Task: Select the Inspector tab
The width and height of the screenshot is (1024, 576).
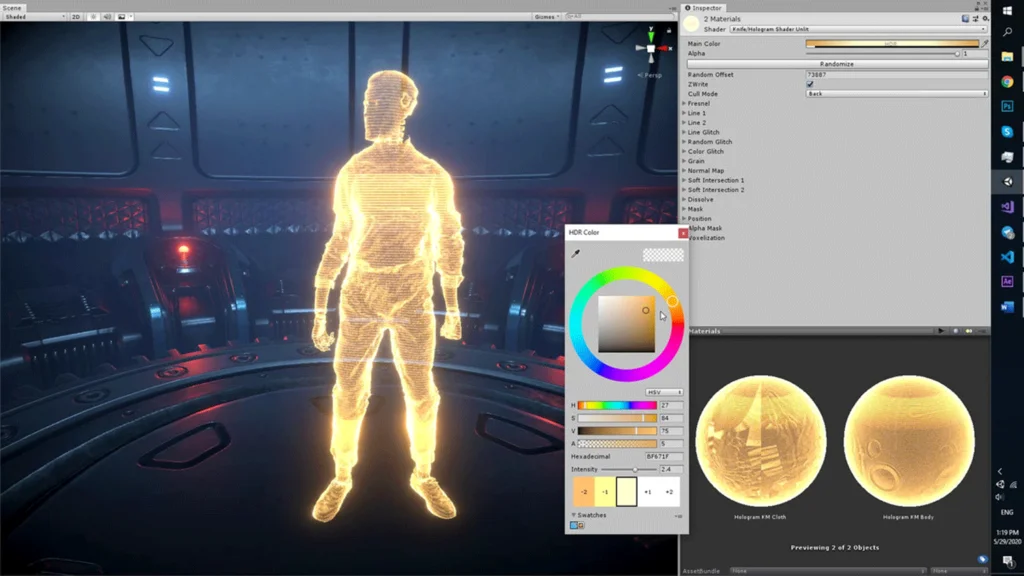Action: tap(703, 8)
